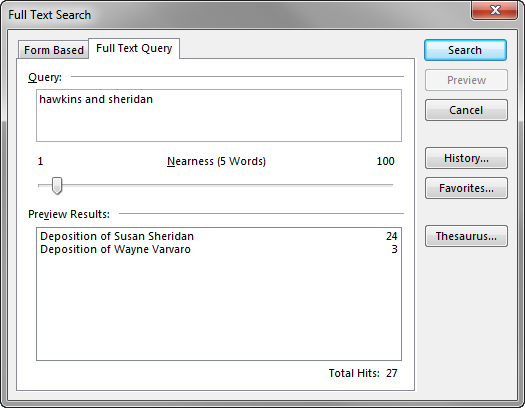
Task: Select the Deposition of Wayne Varvaro result
Action: [x=219, y=249]
